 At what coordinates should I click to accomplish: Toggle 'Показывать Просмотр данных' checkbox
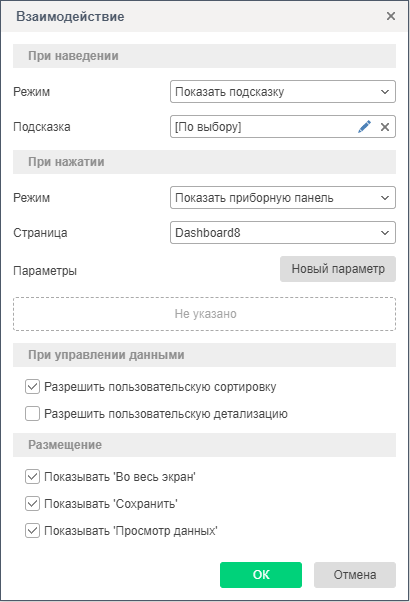pos(32,531)
